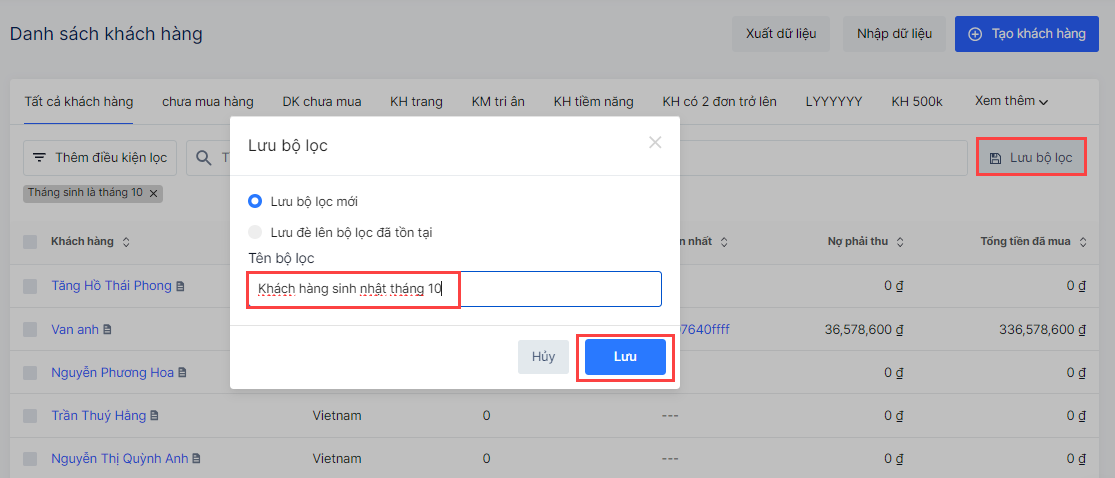Screen dimensions: 1115x478
Task: Check Van anh row checkbox
Action: click(x=30, y=329)
